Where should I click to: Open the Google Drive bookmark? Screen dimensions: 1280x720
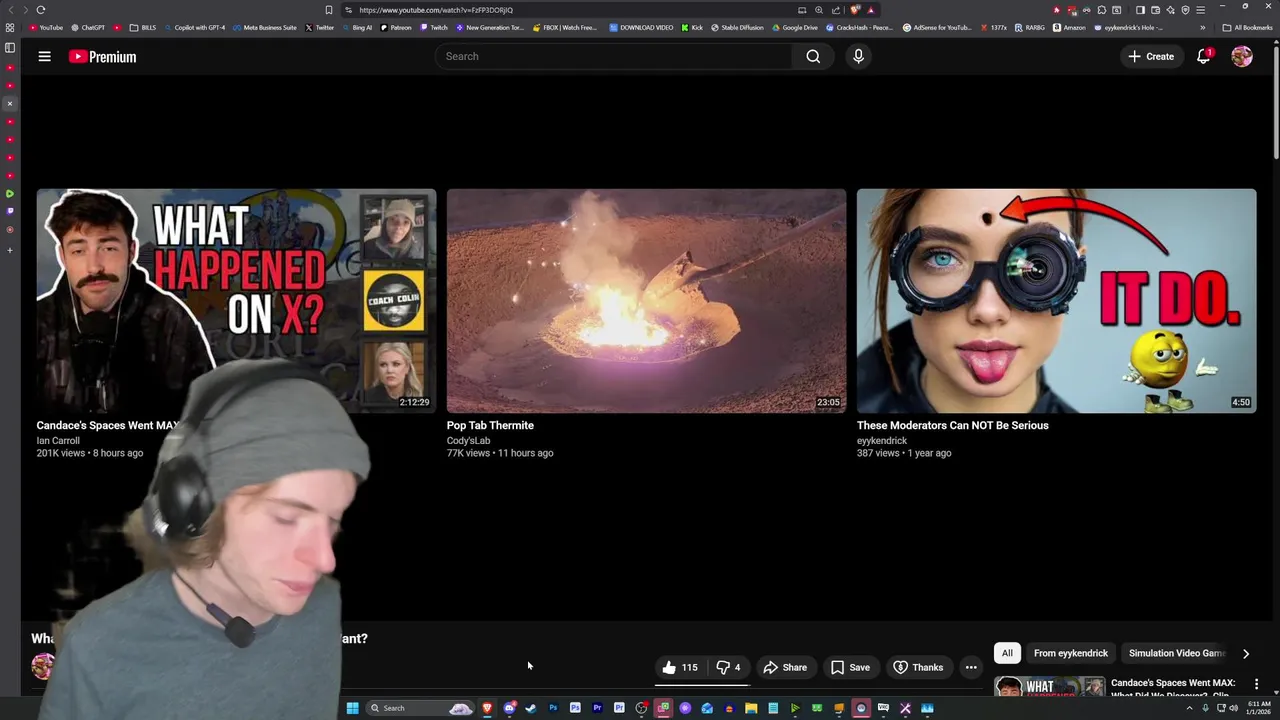pos(794,28)
